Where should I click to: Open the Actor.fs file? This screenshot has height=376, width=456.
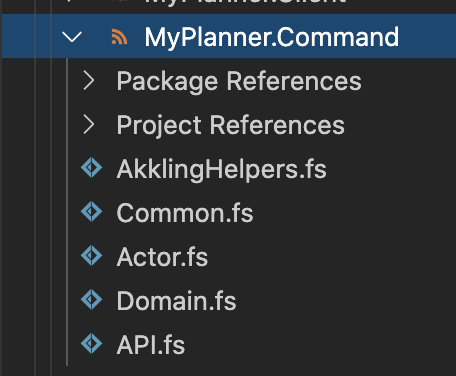click(162, 257)
